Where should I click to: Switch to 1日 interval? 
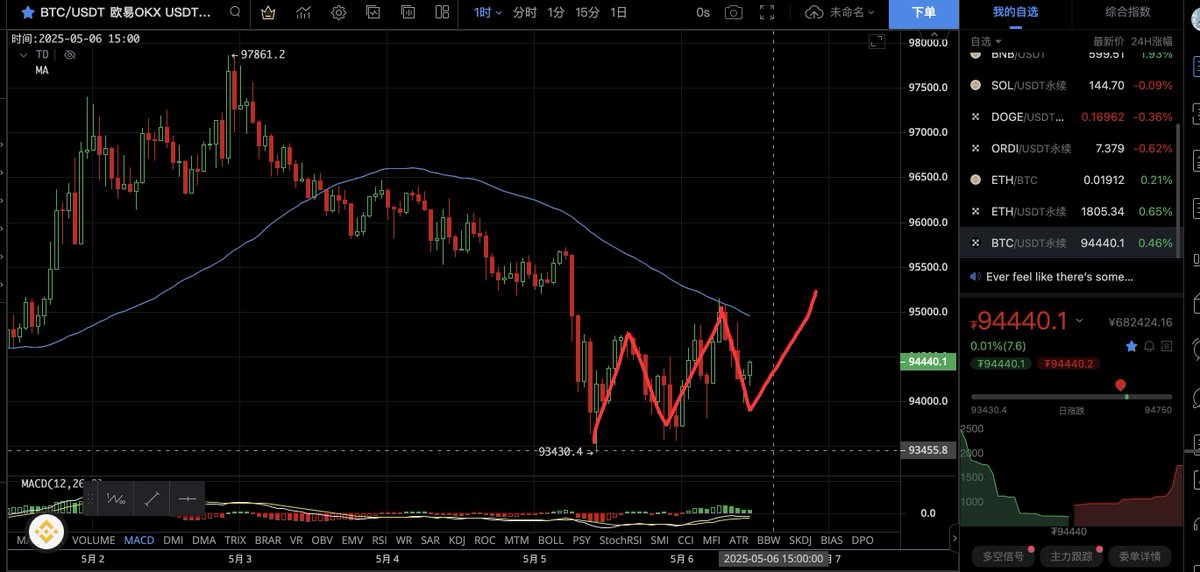click(x=619, y=13)
